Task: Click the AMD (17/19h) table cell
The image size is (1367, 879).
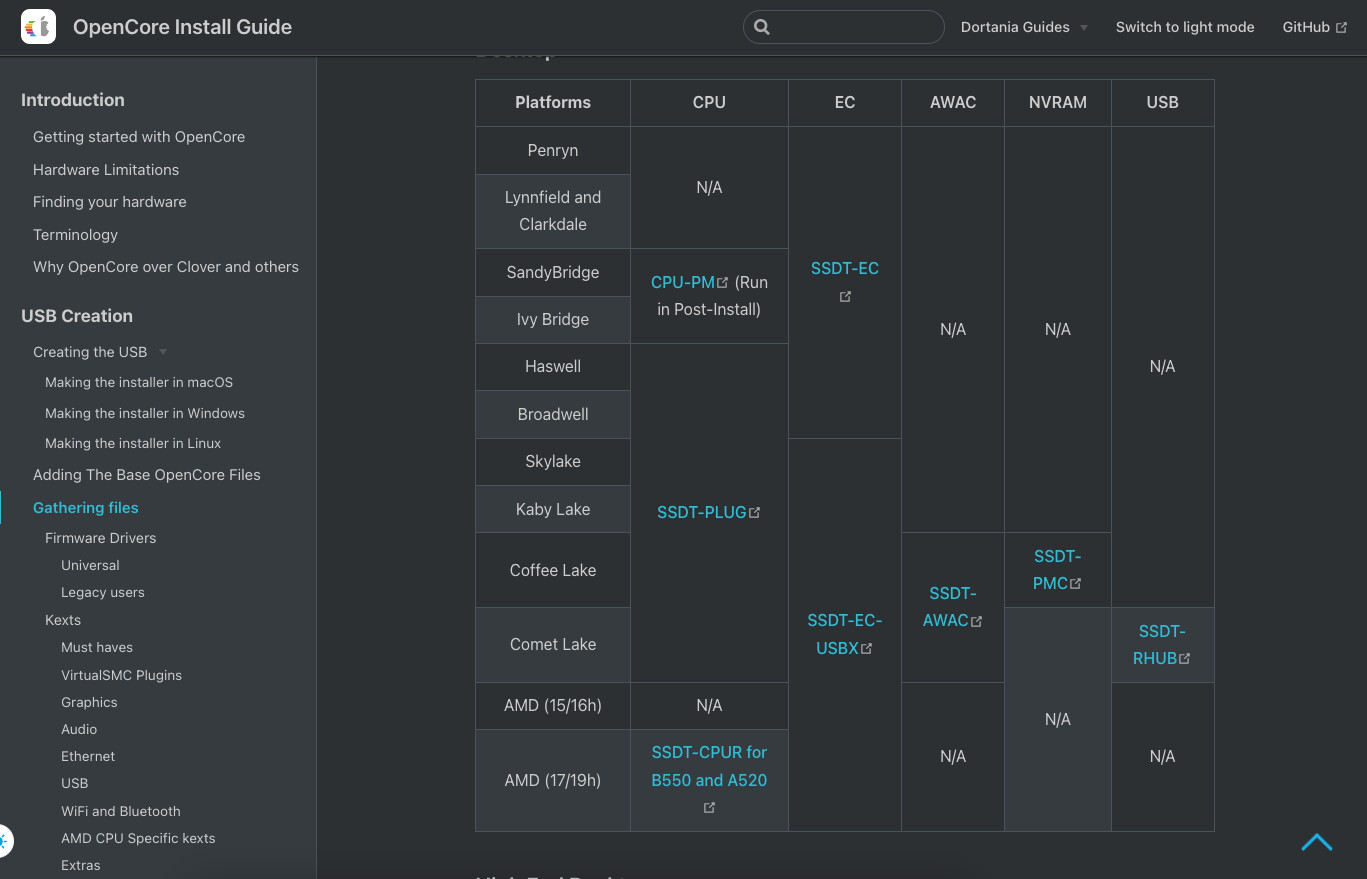Action: coord(553,780)
